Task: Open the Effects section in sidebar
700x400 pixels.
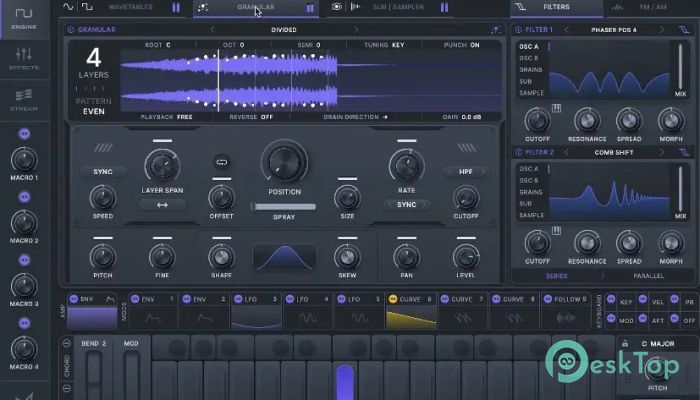Action: (x=24, y=58)
